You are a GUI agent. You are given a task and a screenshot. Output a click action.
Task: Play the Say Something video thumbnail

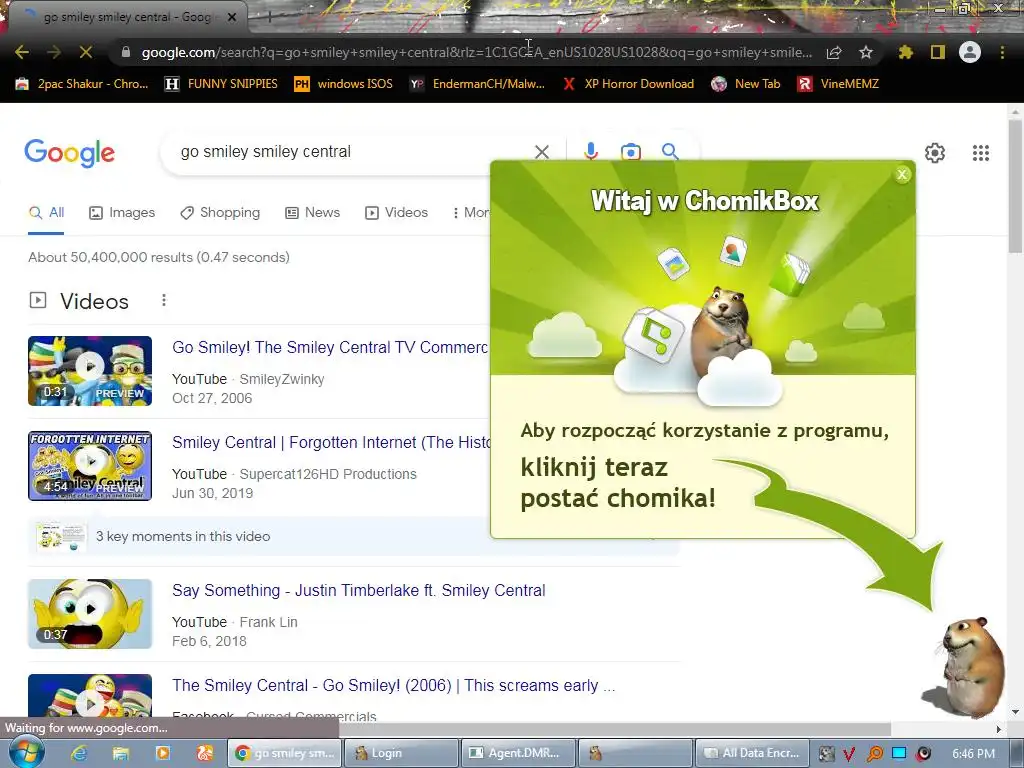tap(90, 614)
